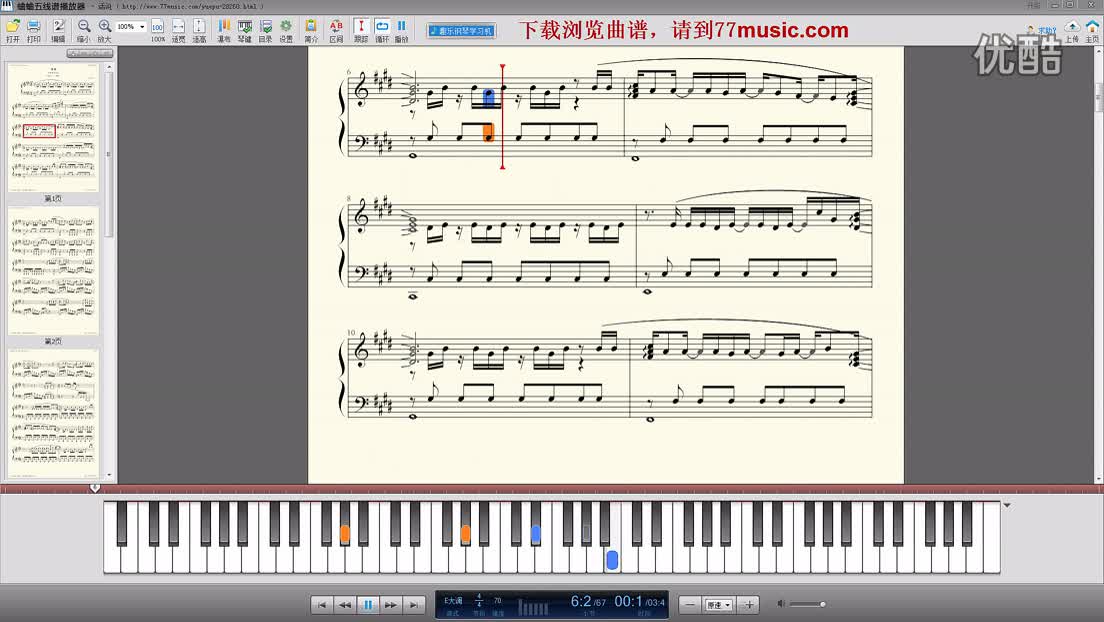Click the toolbar pause (播放) icon
The height and width of the screenshot is (622, 1104).
(401, 30)
